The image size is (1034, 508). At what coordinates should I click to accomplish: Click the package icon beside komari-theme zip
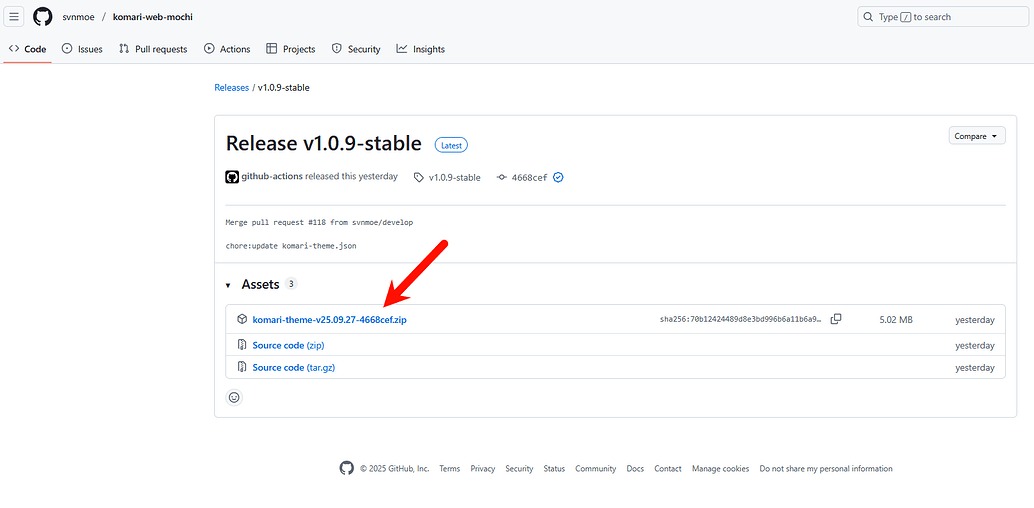click(242, 319)
